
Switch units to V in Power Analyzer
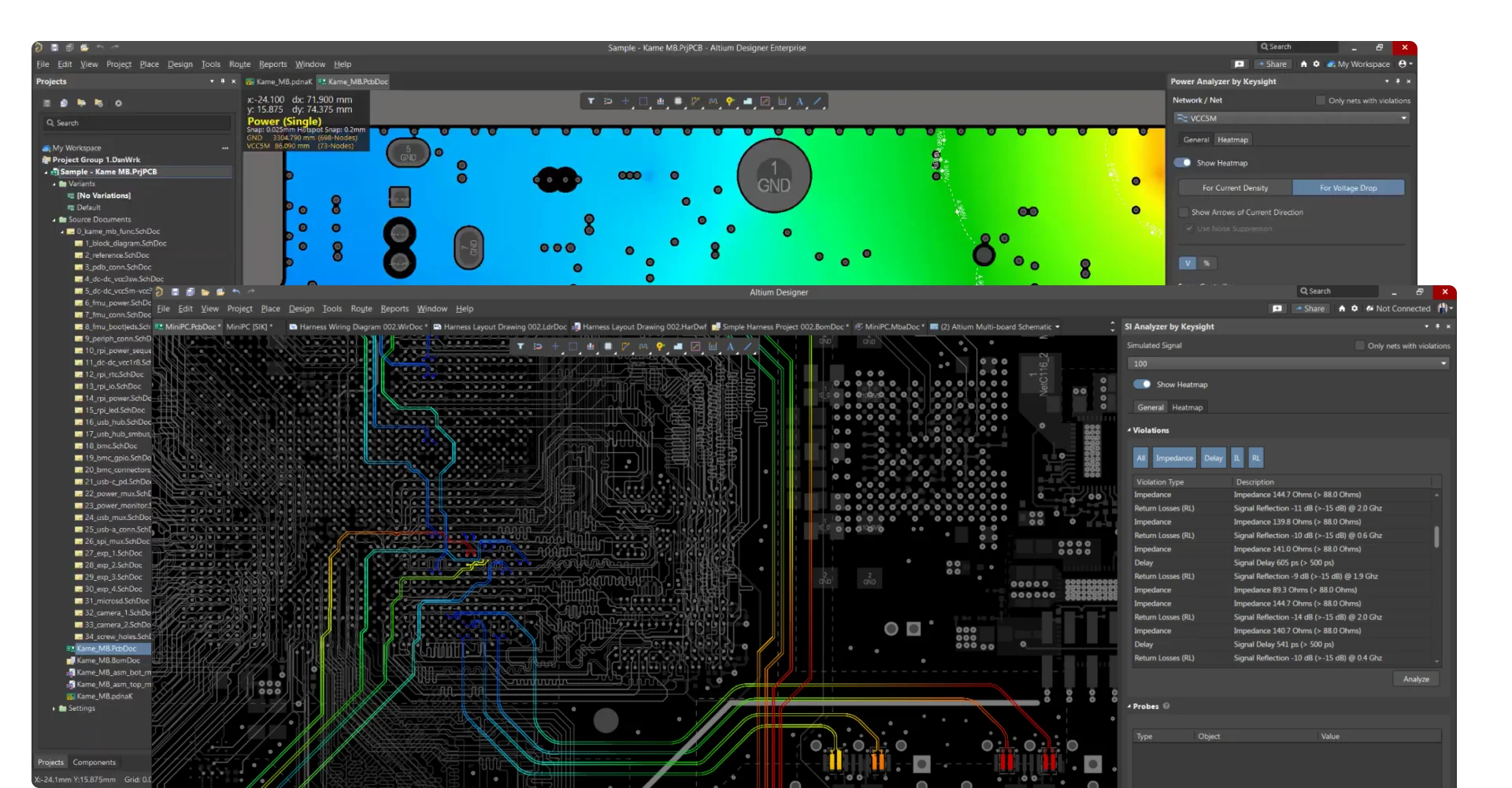click(1188, 263)
